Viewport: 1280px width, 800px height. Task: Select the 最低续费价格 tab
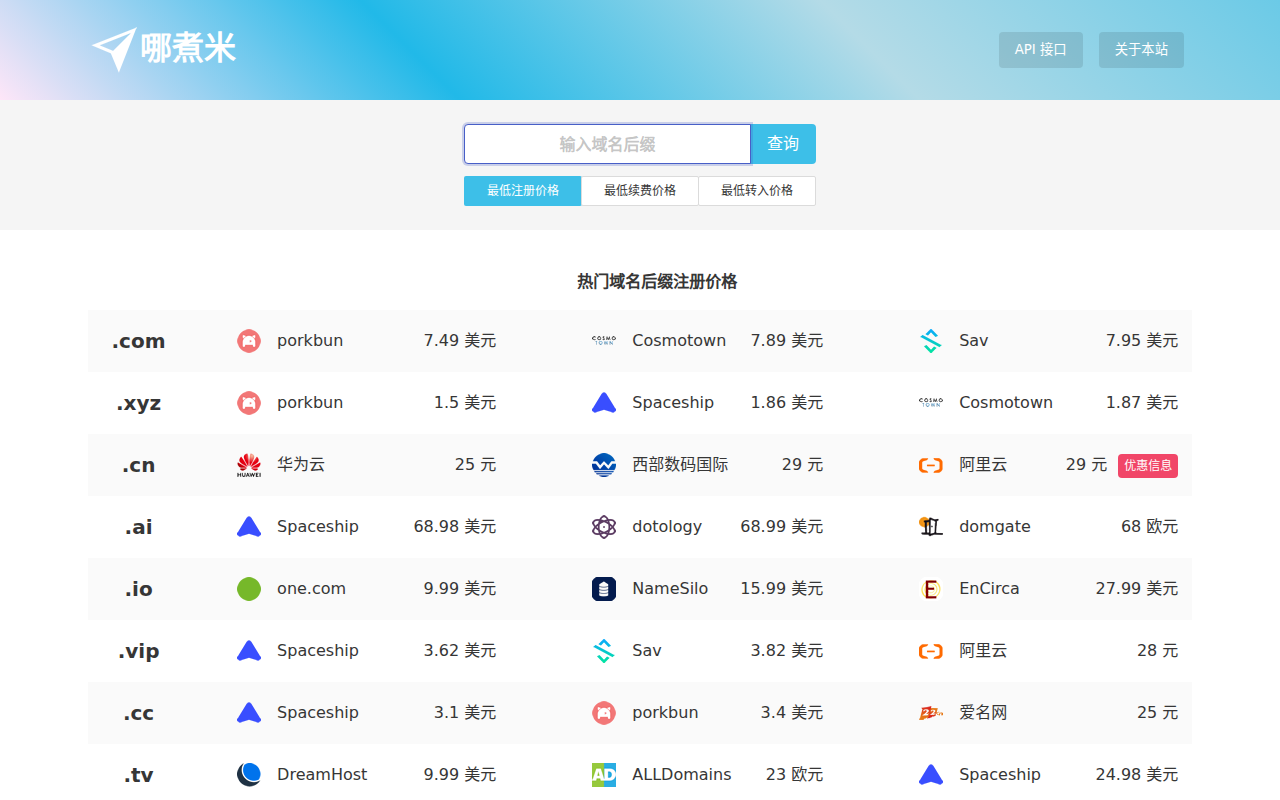[x=639, y=191]
